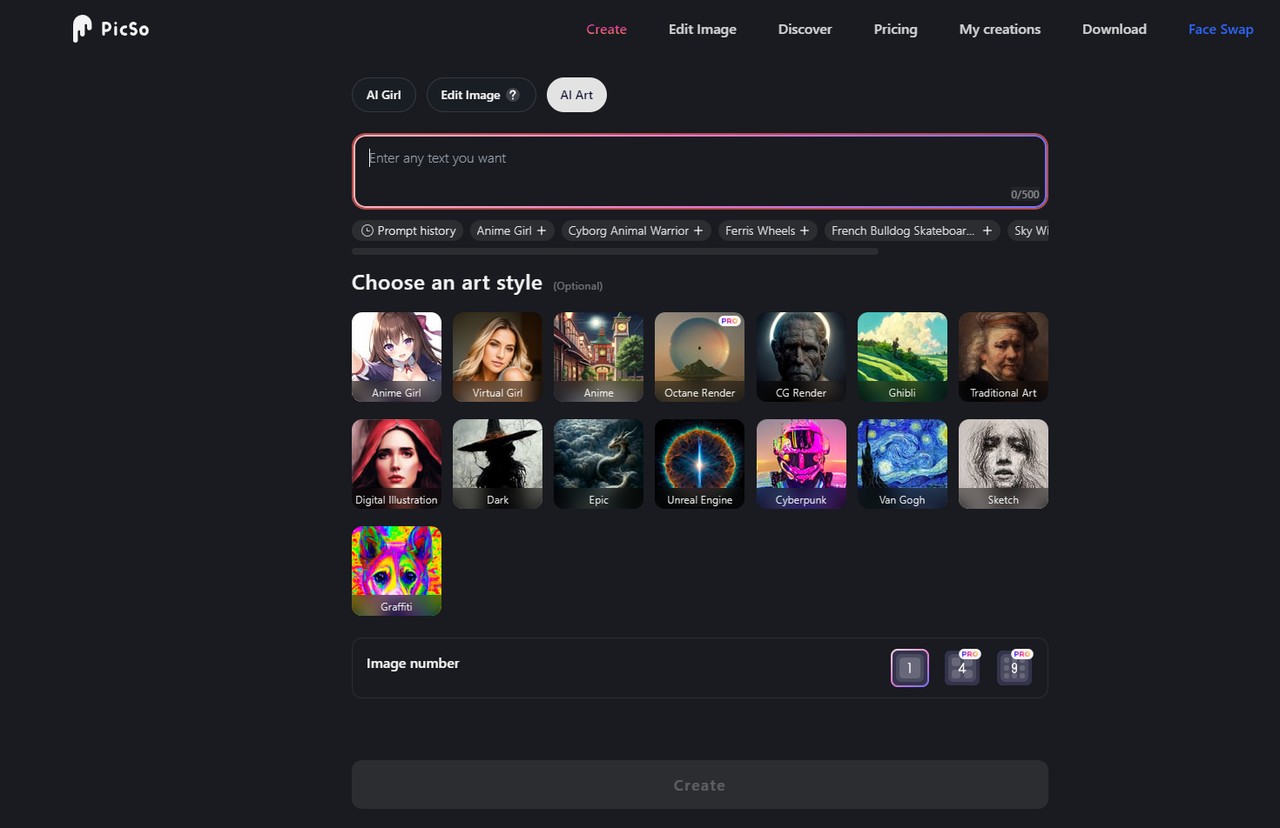The height and width of the screenshot is (828, 1280).
Task: Add the Cyborg Animal Warrior prompt chip
Action: pyautogui.click(x=635, y=231)
